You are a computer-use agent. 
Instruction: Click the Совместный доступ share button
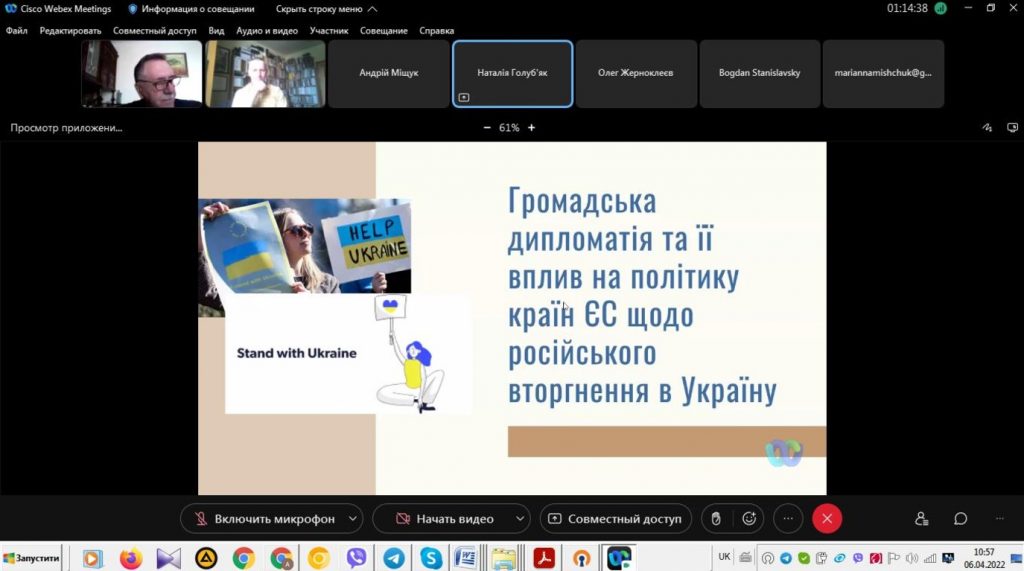(615, 519)
